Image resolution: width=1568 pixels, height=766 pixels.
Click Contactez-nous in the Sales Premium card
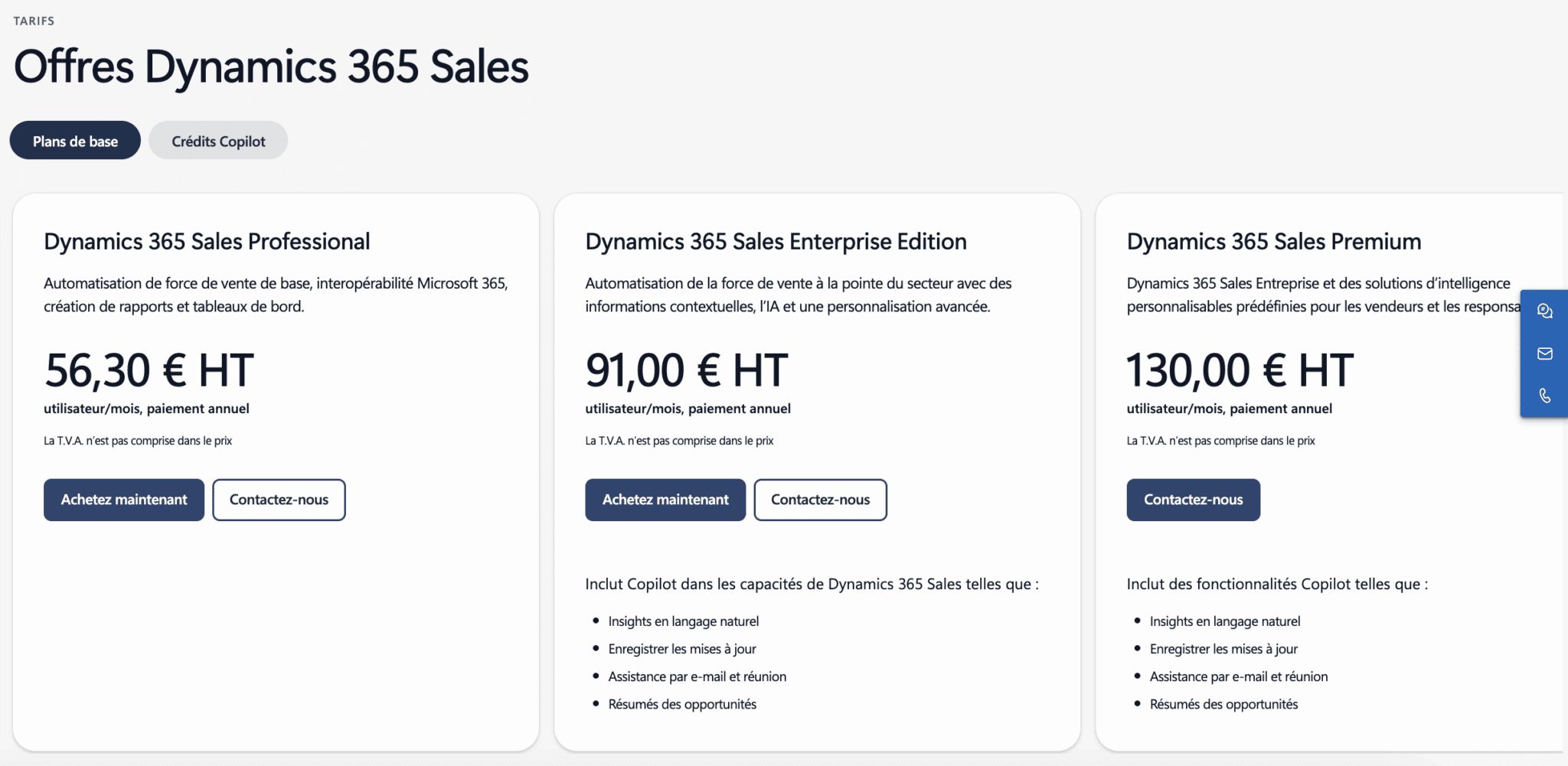tap(1193, 500)
